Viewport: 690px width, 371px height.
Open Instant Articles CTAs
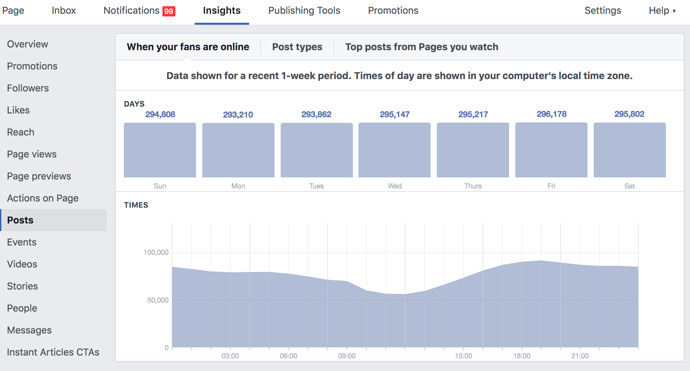(x=53, y=352)
